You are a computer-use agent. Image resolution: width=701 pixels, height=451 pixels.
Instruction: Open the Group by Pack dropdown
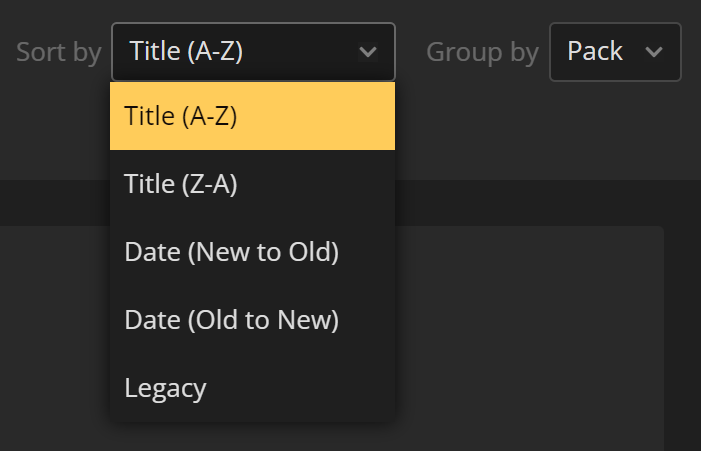(x=615, y=52)
